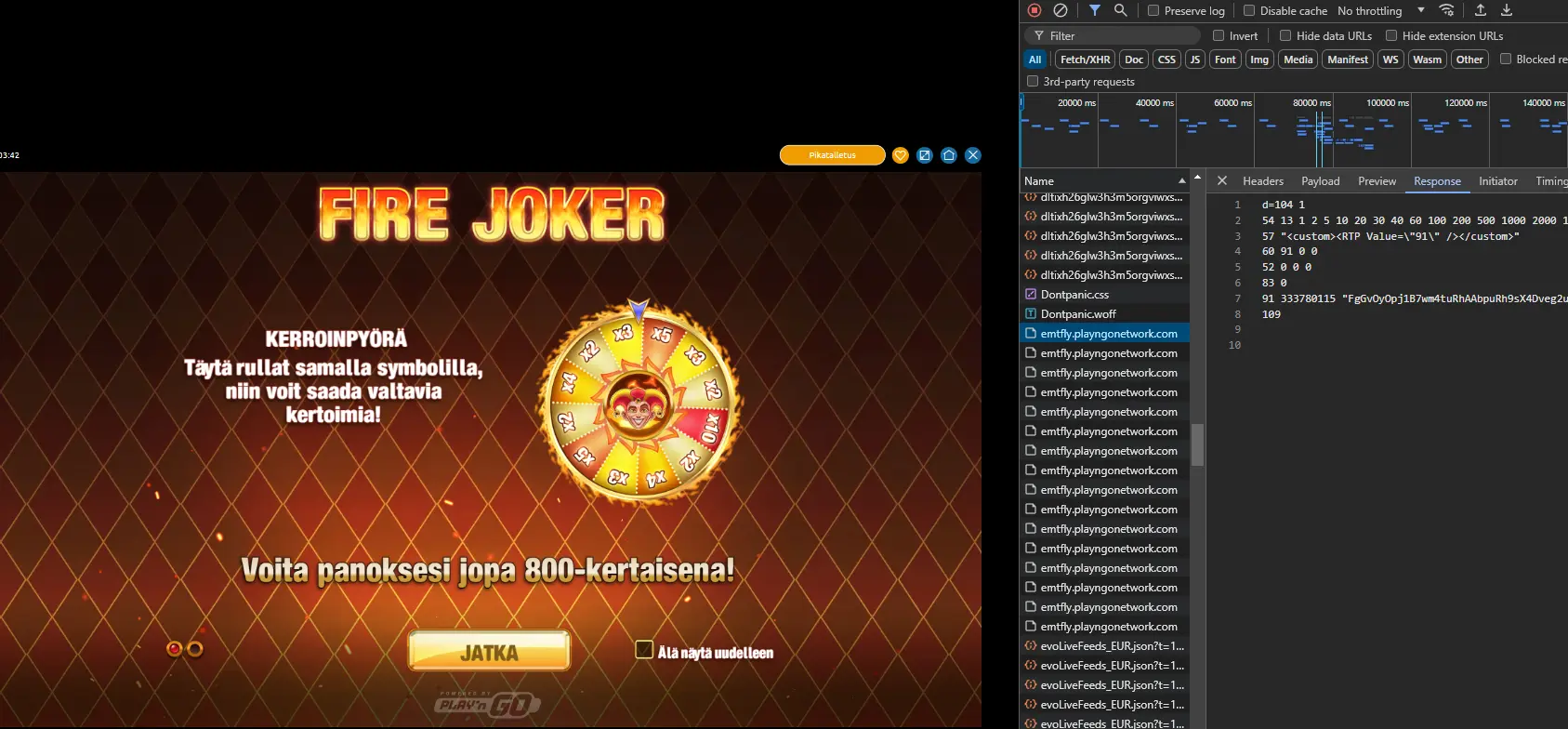The image size is (1568, 729).
Task: Go to first intro page dot
Action: click(174, 649)
